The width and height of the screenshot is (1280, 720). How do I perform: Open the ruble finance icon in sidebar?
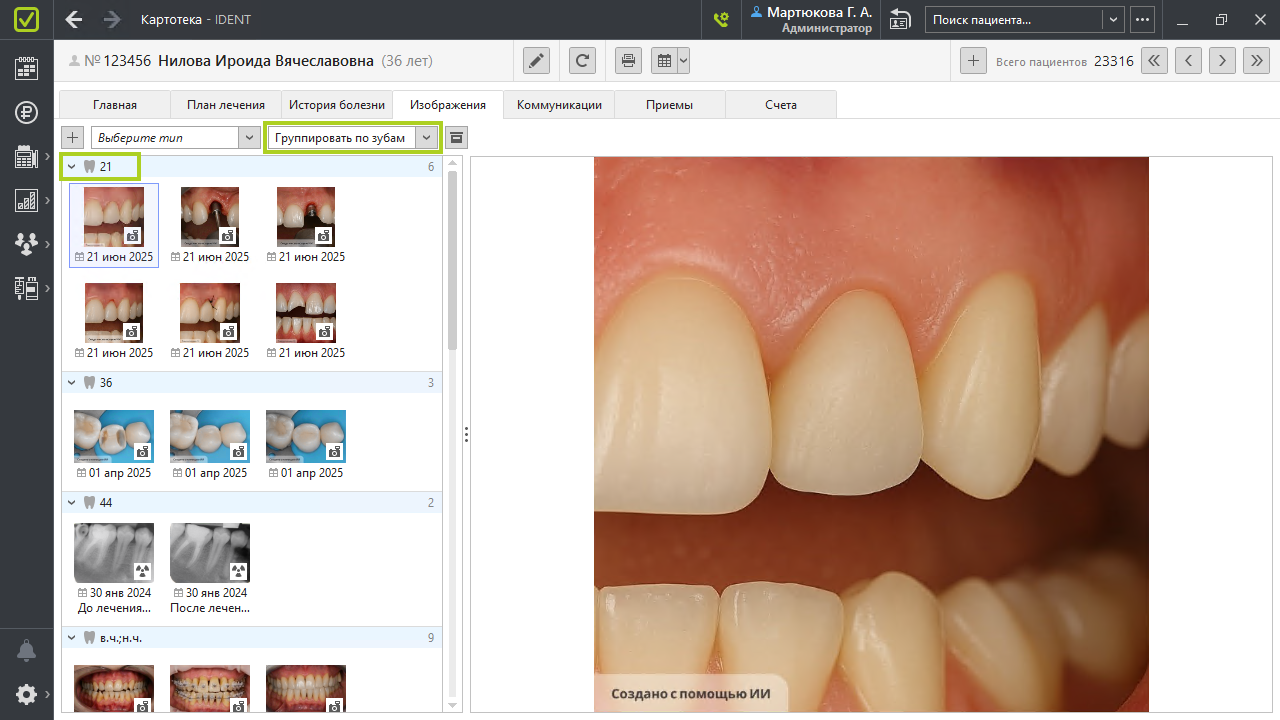click(x=26, y=112)
